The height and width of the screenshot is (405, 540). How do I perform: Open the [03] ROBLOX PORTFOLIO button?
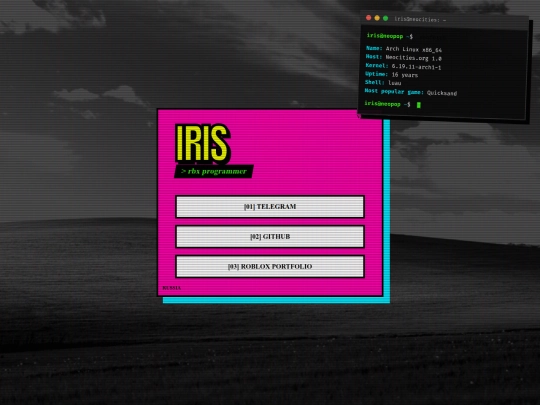(270, 266)
